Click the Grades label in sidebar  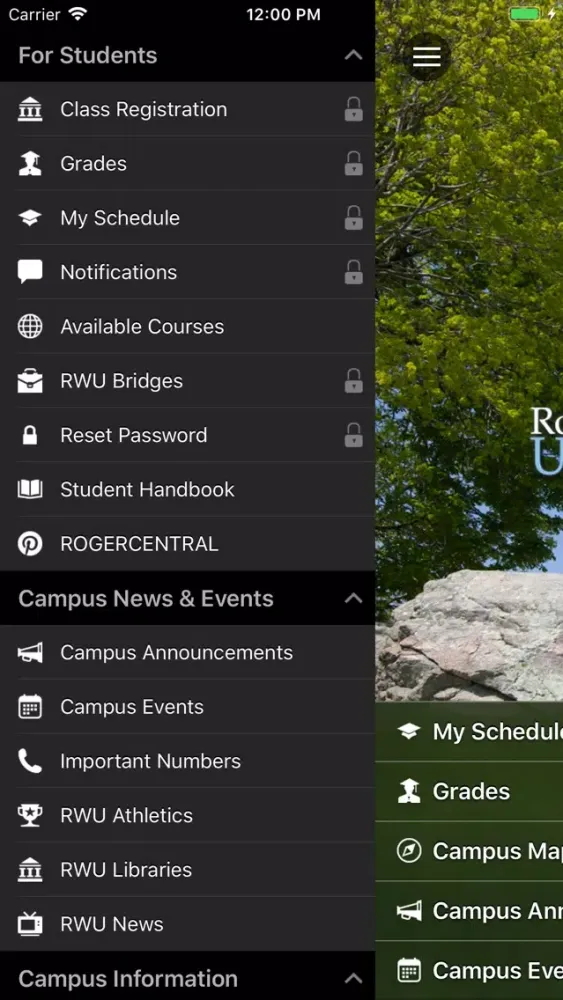click(94, 164)
